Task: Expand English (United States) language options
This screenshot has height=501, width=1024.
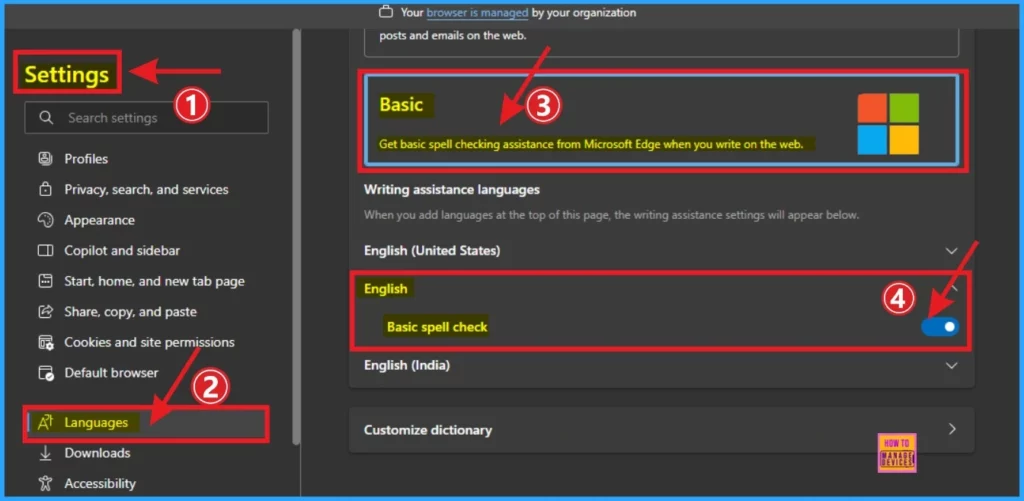Action: point(952,251)
